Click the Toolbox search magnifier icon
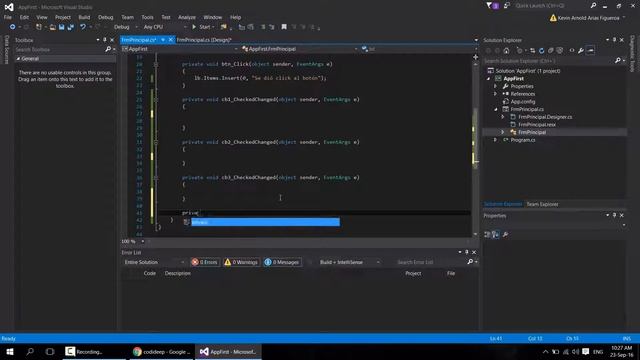This screenshot has height=360, width=640. pos(108,49)
